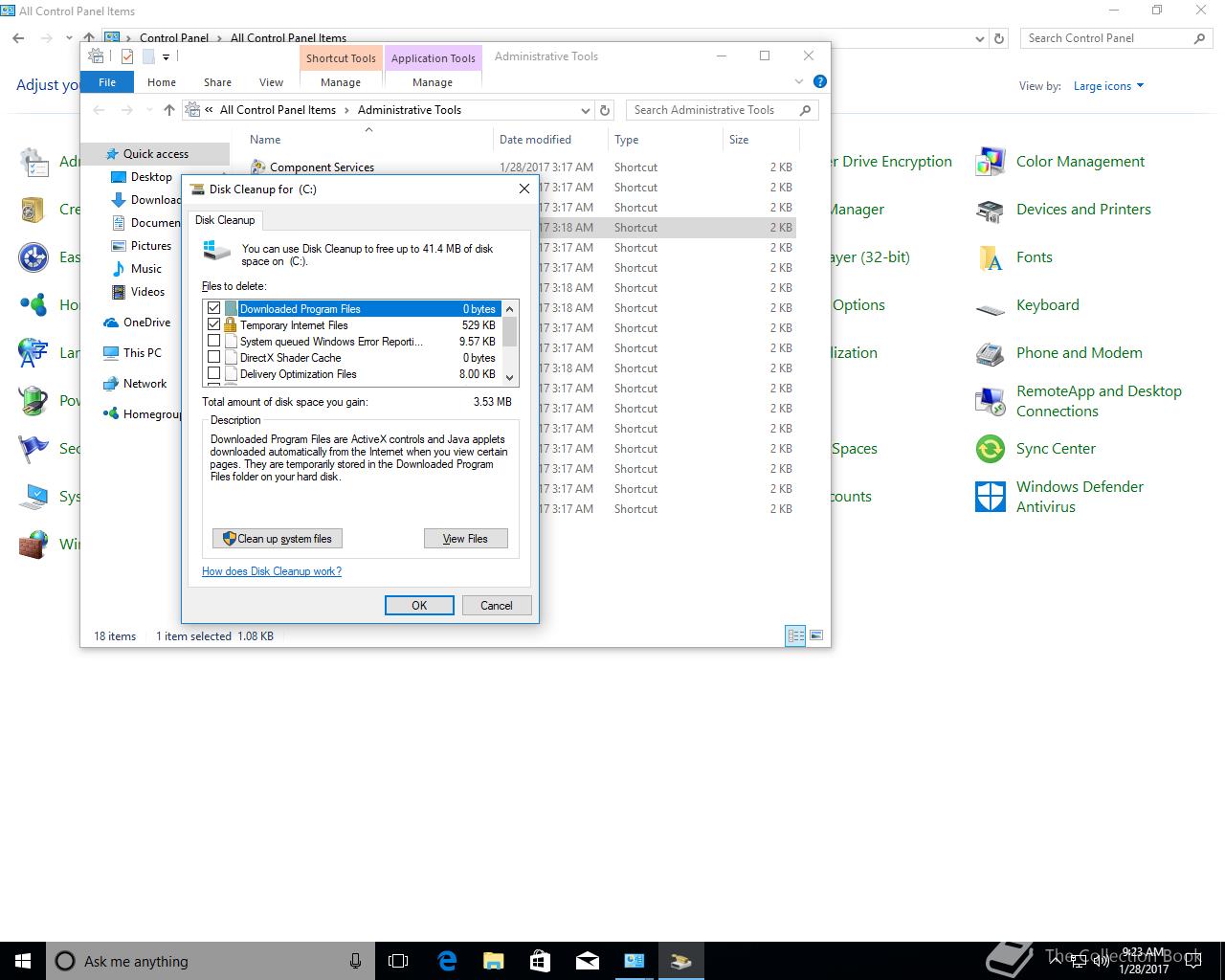The image size is (1225, 980).
Task: Open the Desktop folder in sidebar
Action: click(x=151, y=177)
